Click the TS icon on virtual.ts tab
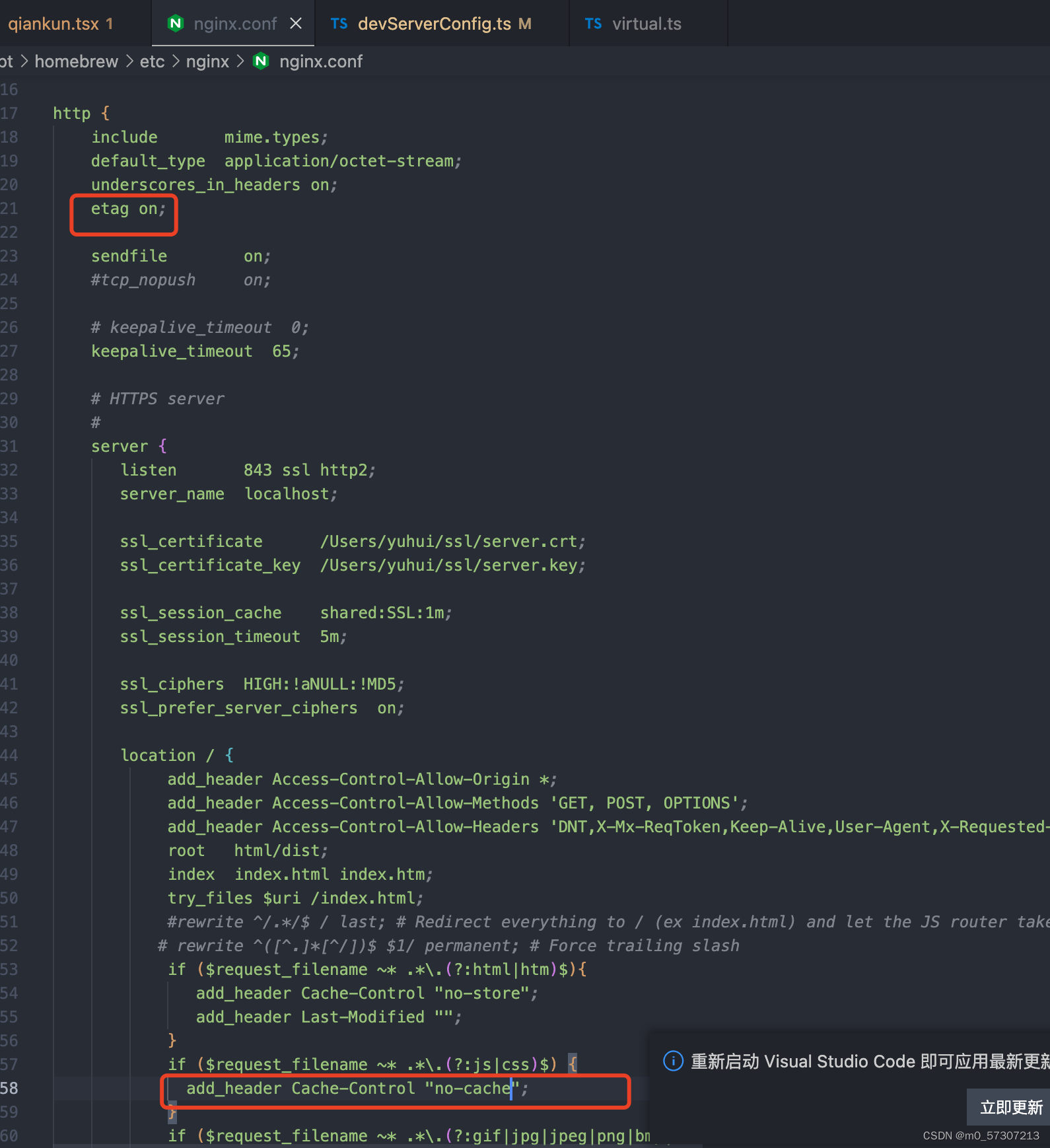1050x1148 pixels. (x=594, y=24)
